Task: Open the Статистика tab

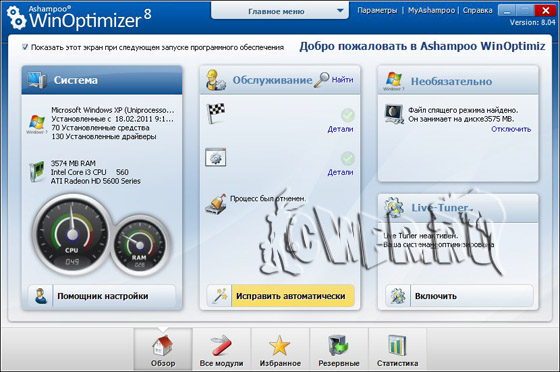Action: (397, 348)
